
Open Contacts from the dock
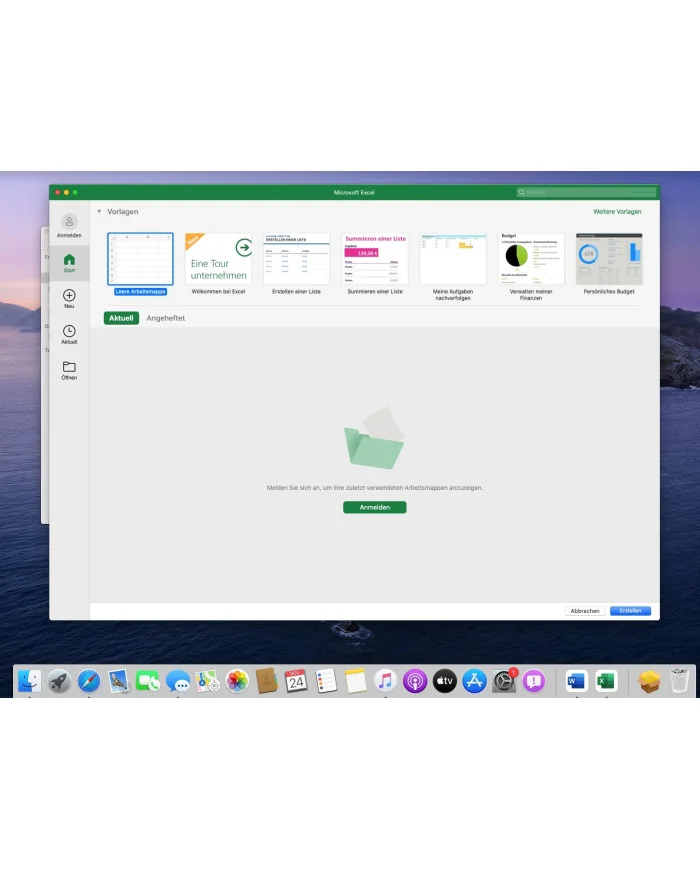click(267, 681)
